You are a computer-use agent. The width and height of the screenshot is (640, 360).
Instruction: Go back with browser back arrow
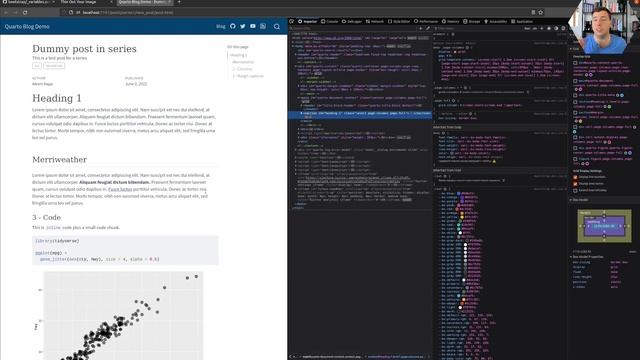coord(6,13)
